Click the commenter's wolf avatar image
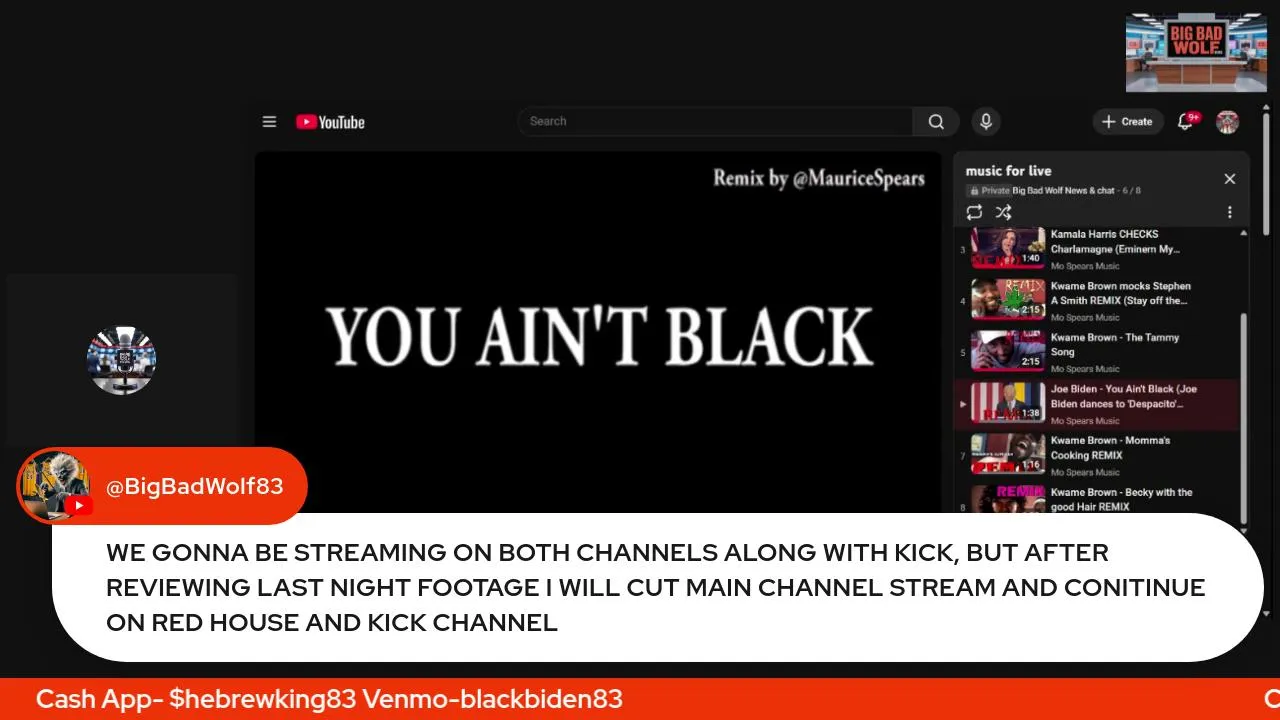Viewport: 1280px width, 720px height. pyautogui.click(x=54, y=486)
